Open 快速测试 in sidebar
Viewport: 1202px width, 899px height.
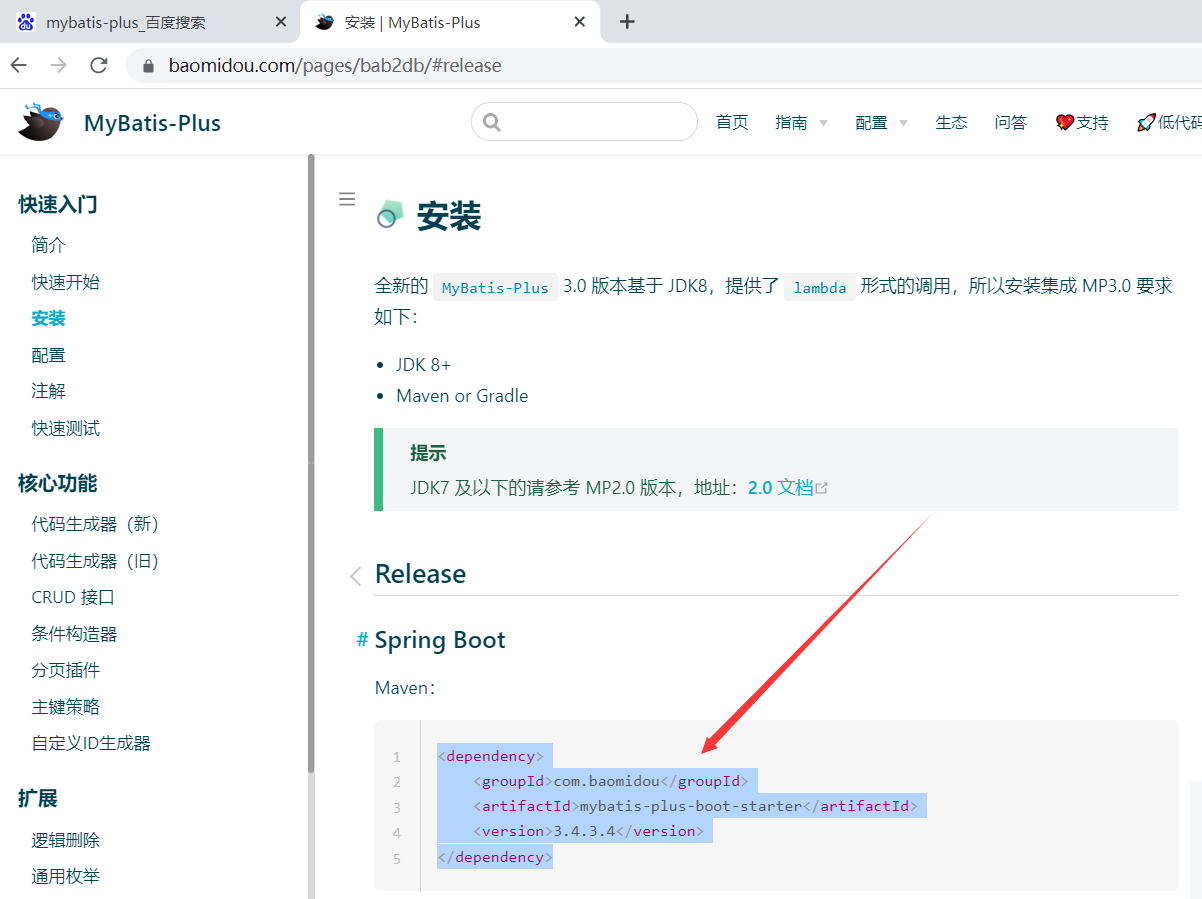pos(66,428)
